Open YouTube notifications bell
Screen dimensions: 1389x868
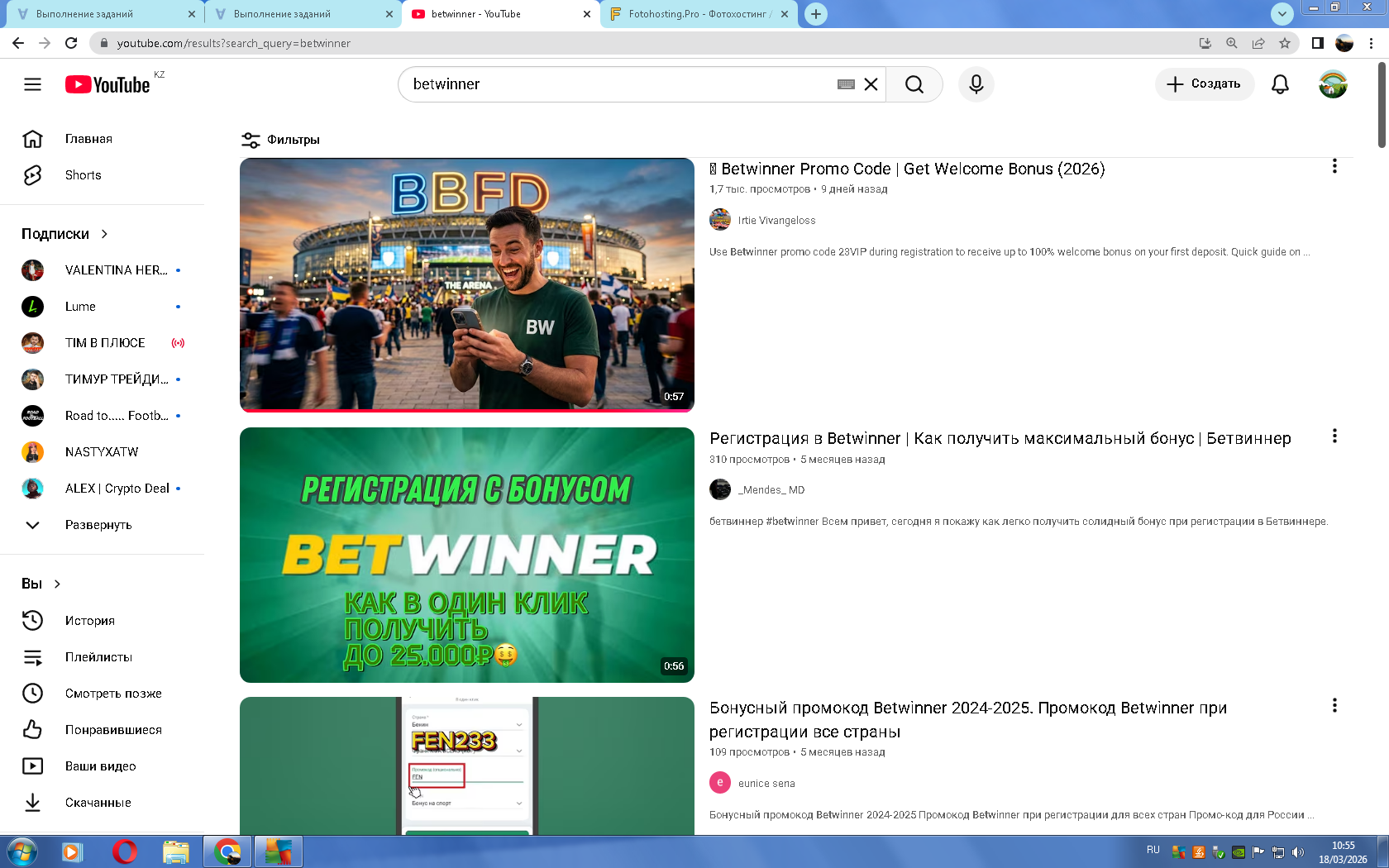pyautogui.click(x=1280, y=84)
